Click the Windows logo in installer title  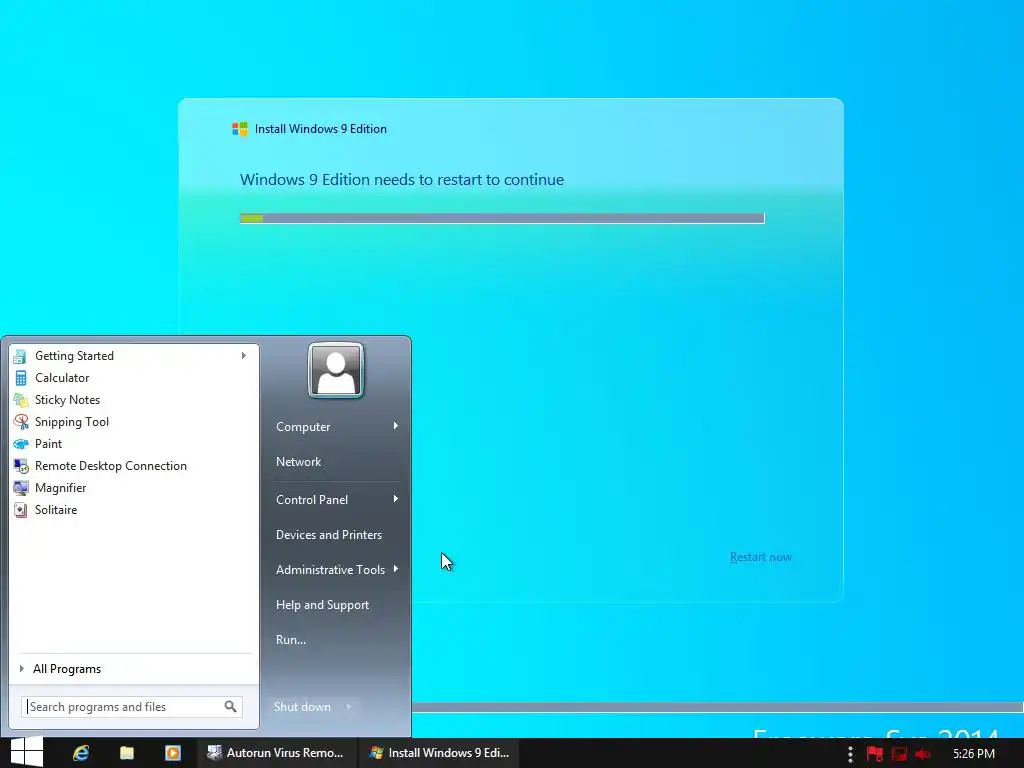240,129
